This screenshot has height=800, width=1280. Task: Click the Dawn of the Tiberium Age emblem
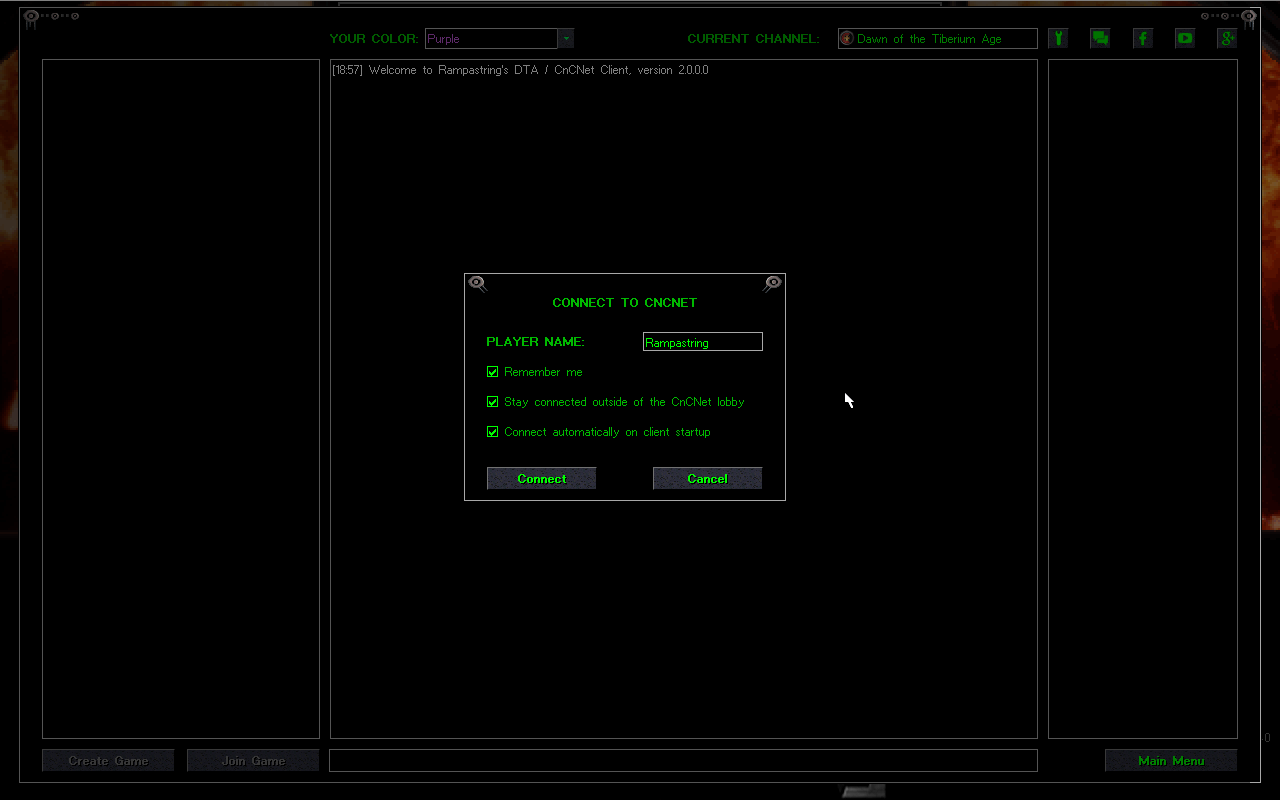847,39
